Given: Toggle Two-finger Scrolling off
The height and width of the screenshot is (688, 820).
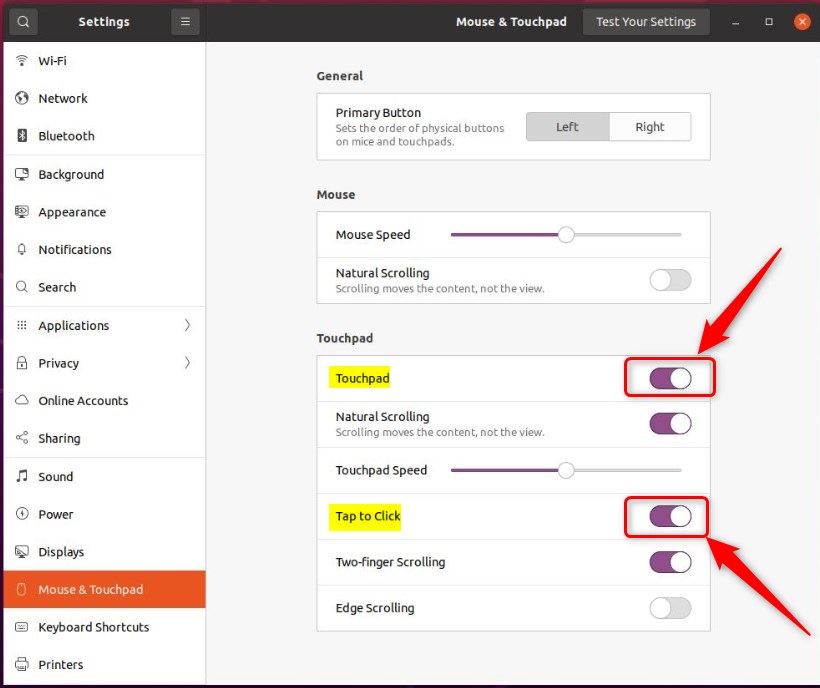Looking at the screenshot, I should 669,562.
